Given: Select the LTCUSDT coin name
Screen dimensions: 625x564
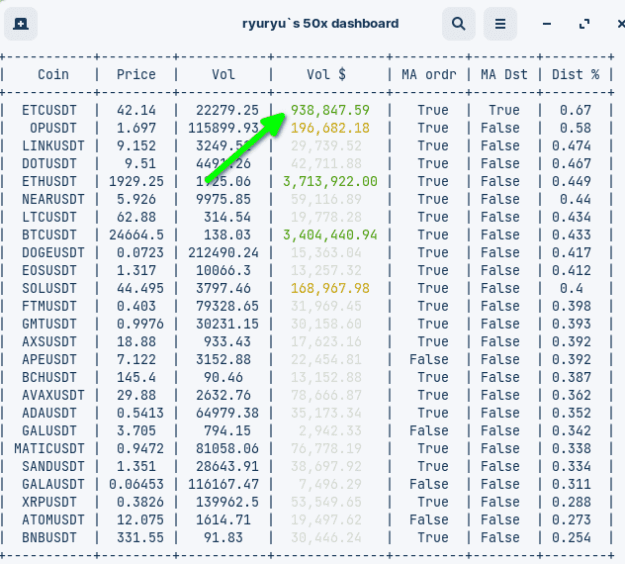Looking at the screenshot, I should (x=49, y=217).
